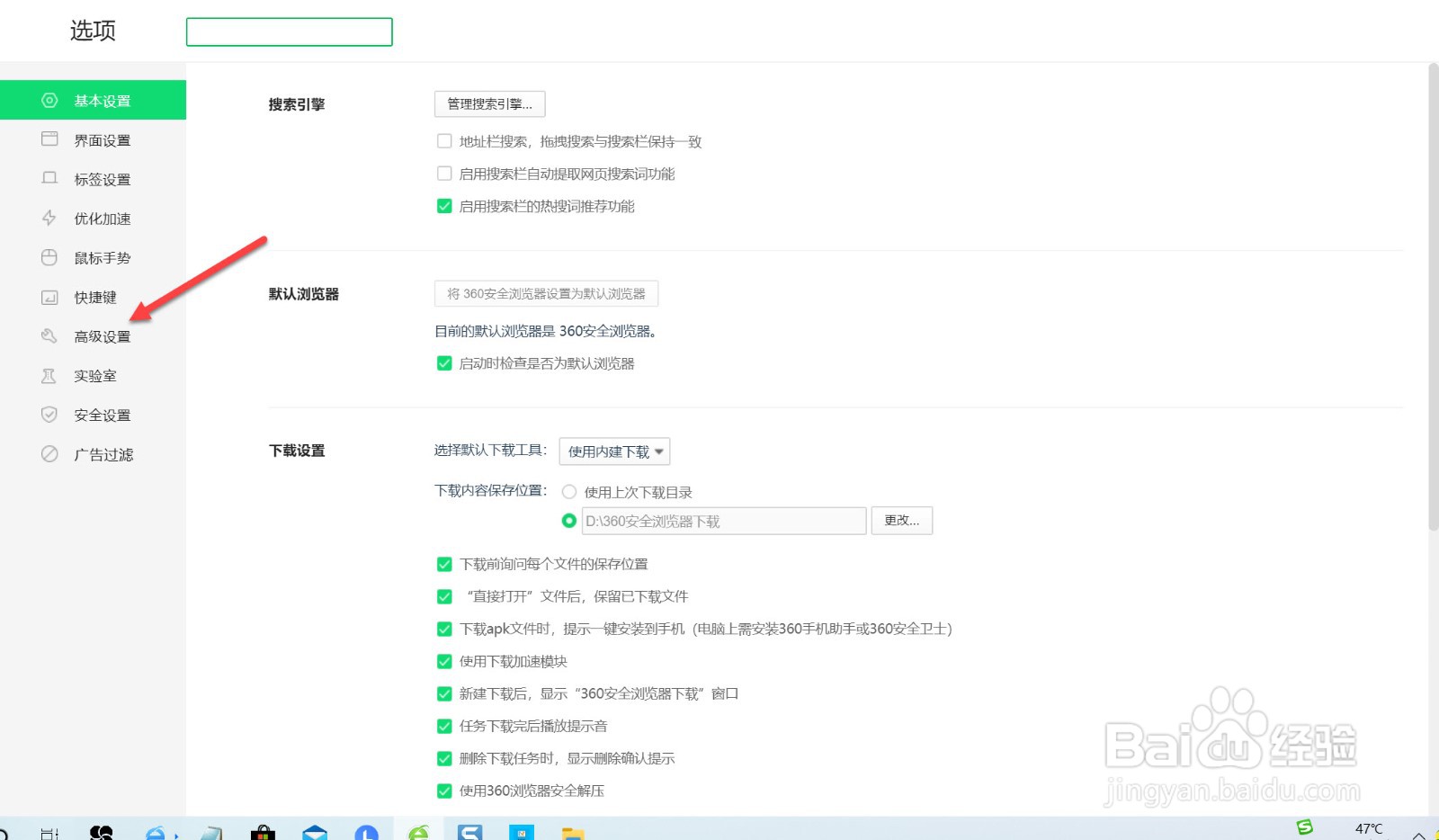The width and height of the screenshot is (1439, 840).
Task: Toggle “直接打开”文件后，保留已下载文件 checkbox
Action: pos(444,596)
